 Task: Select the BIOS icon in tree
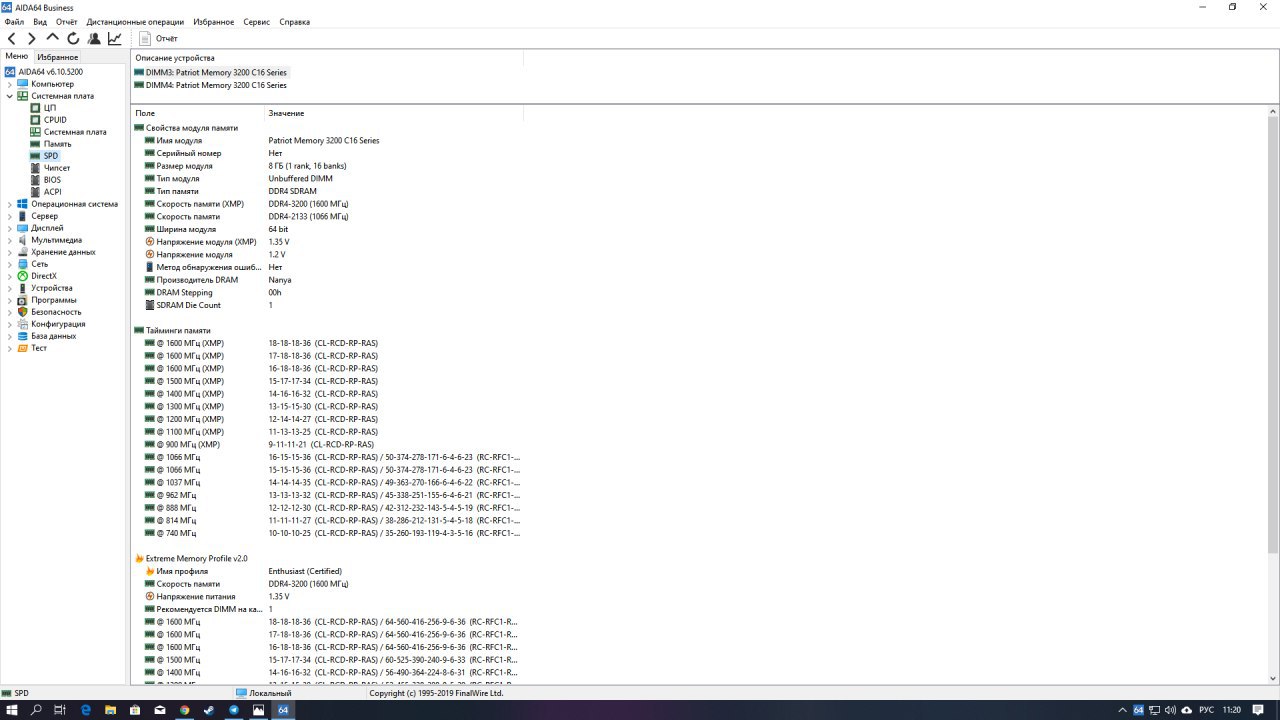[35, 180]
